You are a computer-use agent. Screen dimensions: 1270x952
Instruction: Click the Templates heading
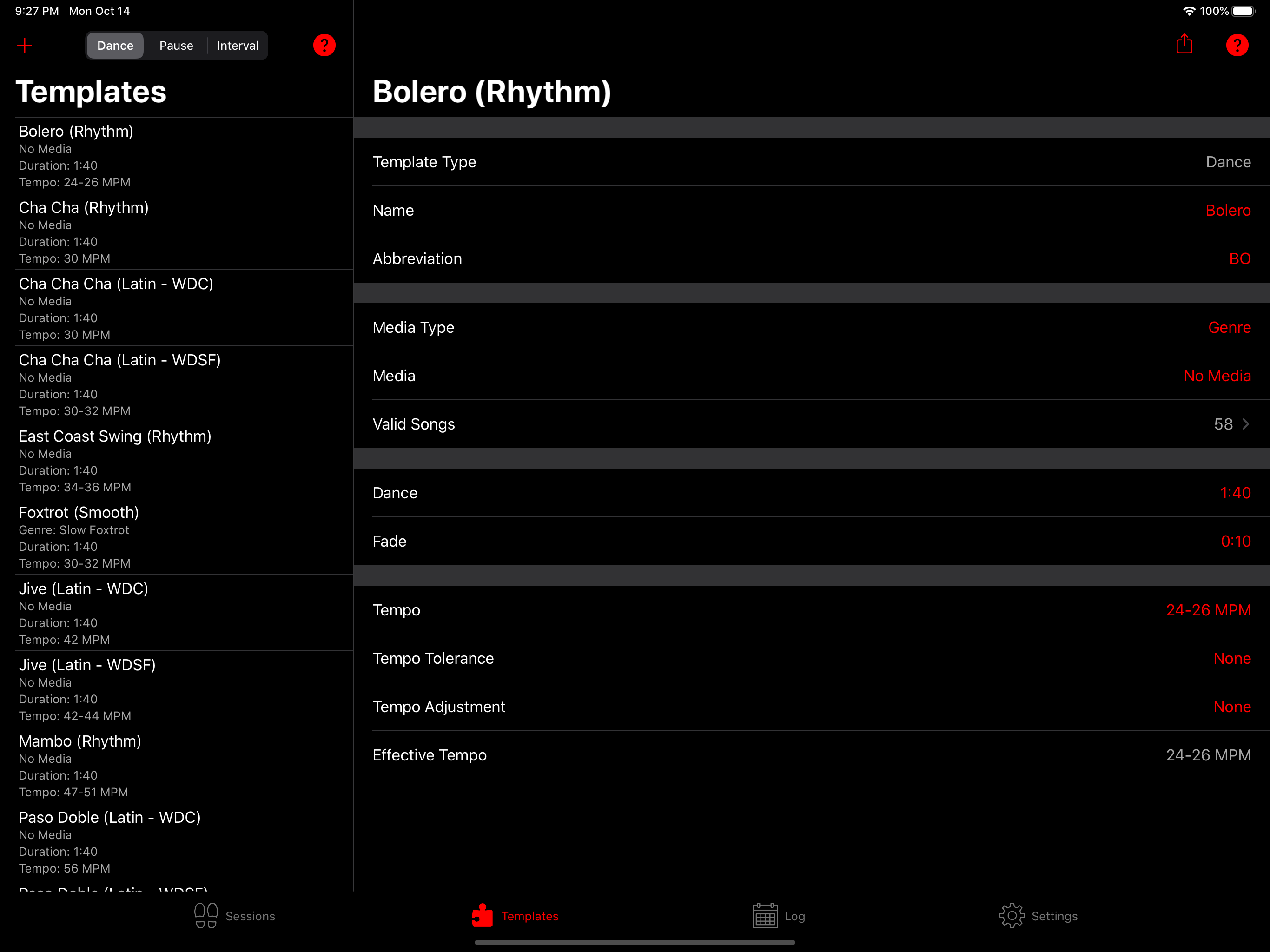point(91,92)
